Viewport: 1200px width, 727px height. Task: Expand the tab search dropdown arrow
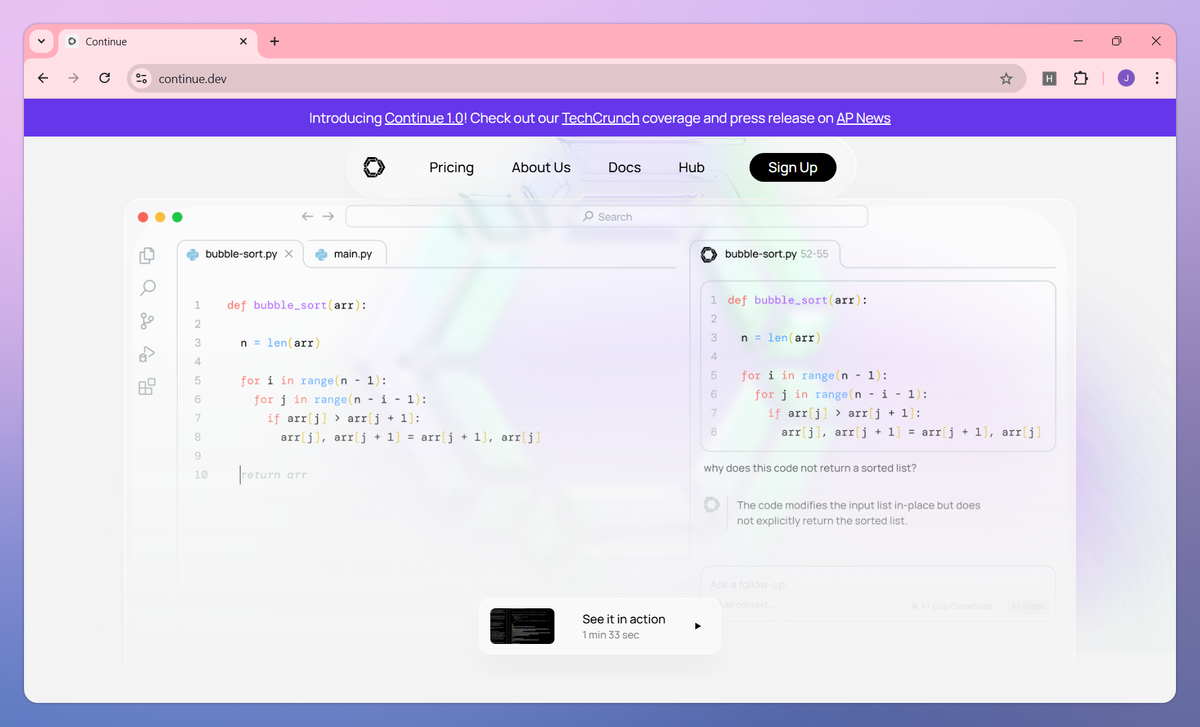[x=41, y=41]
